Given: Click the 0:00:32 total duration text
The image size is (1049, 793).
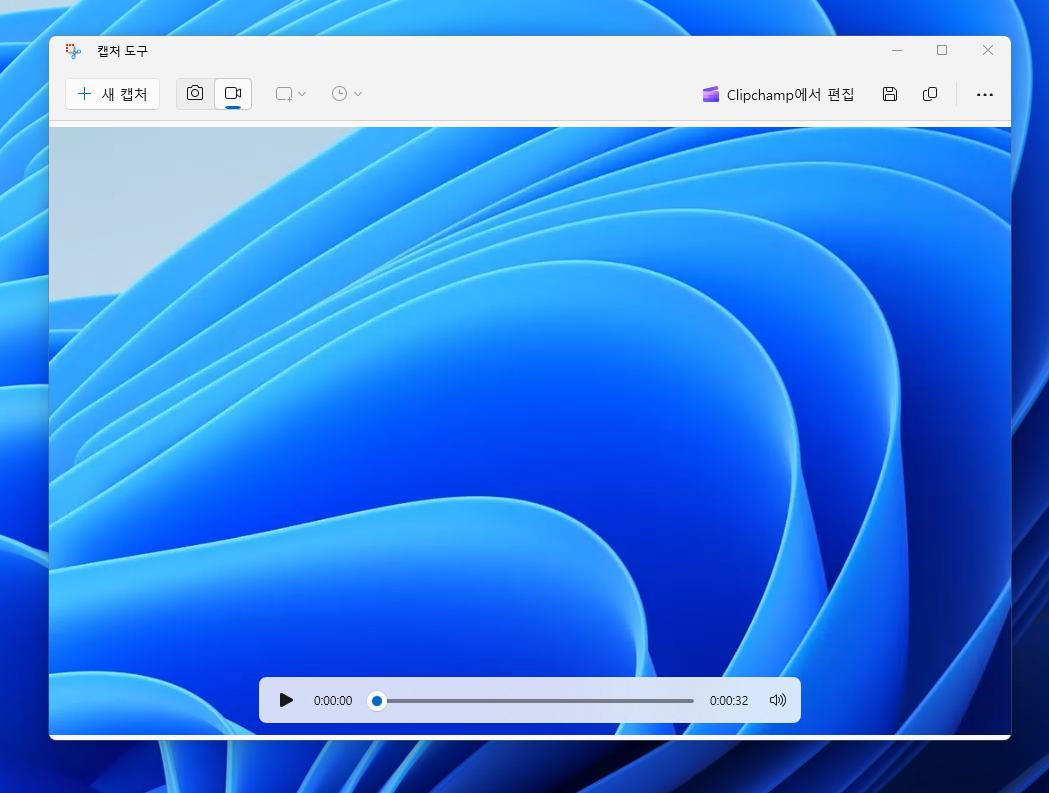Looking at the screenshot, I should (x=729, y=701).
